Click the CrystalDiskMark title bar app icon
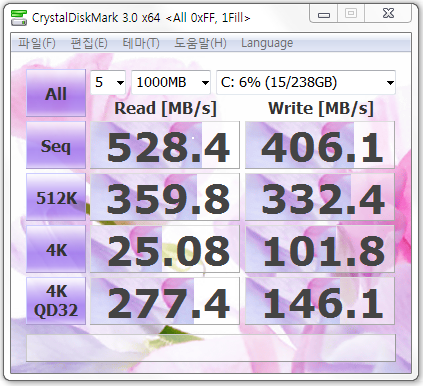The height and width of the screenshot is (386, 423). [19, 18]
